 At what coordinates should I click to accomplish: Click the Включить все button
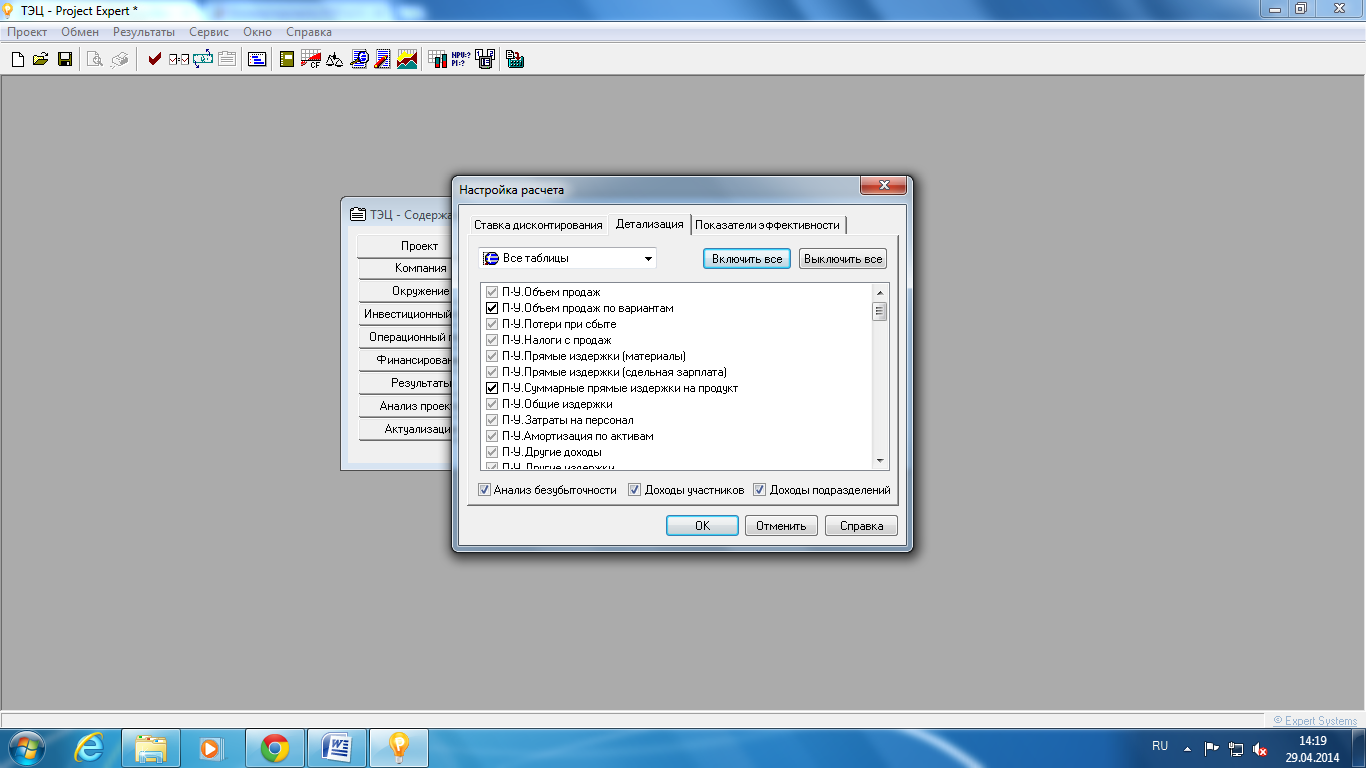[x=747, y=259]
